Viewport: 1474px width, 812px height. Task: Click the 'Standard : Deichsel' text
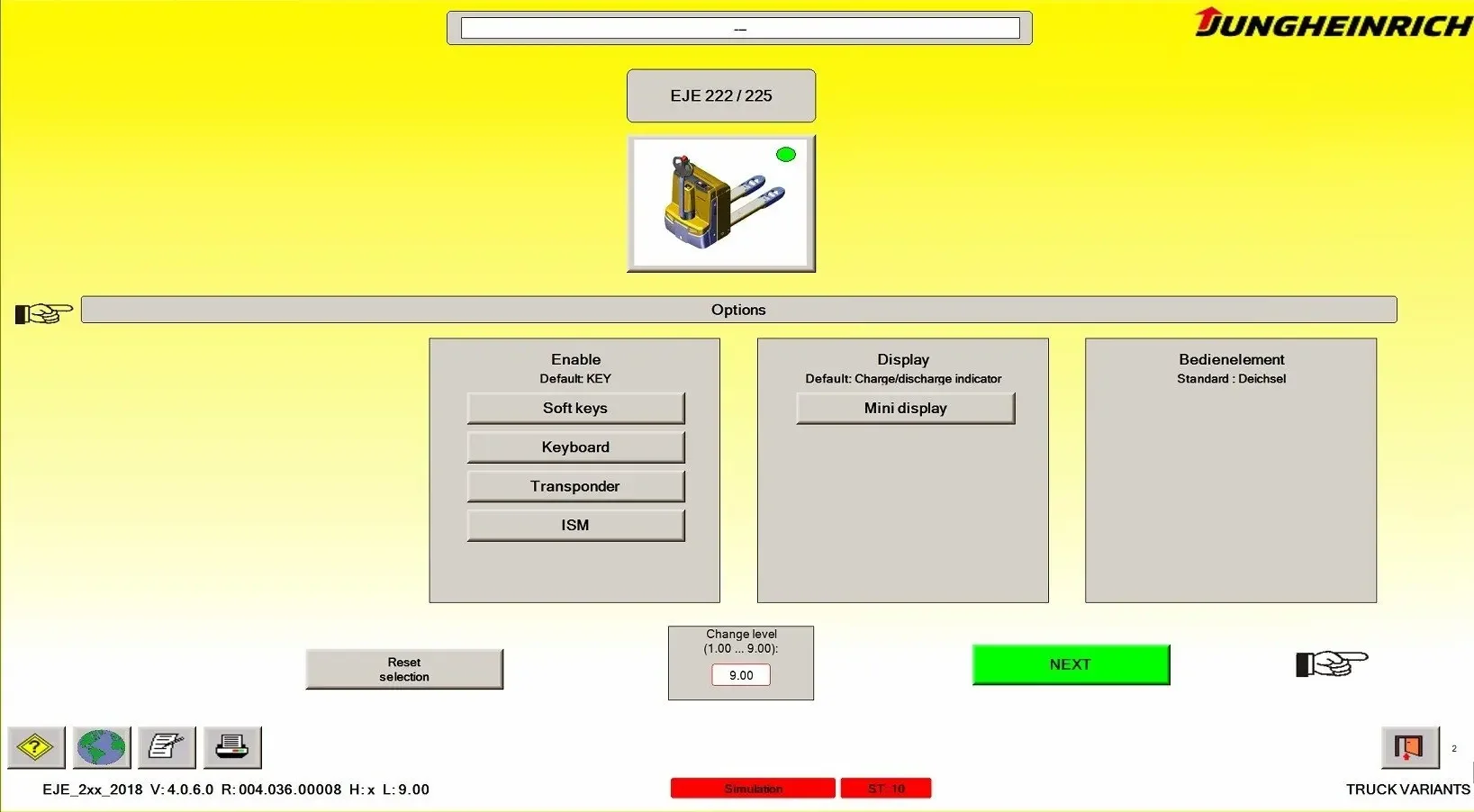tap(1231, 379)
